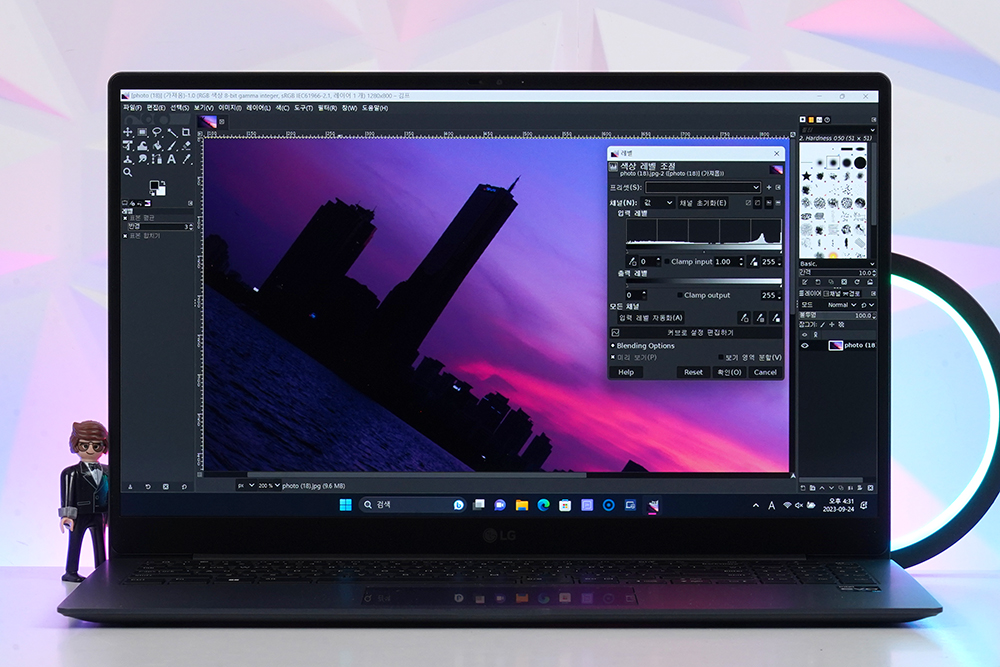The width and height of the screenshot is (1000, 667).
Task: Hide the photo (18) layer with the eye icon
Action: click(805, 346)
